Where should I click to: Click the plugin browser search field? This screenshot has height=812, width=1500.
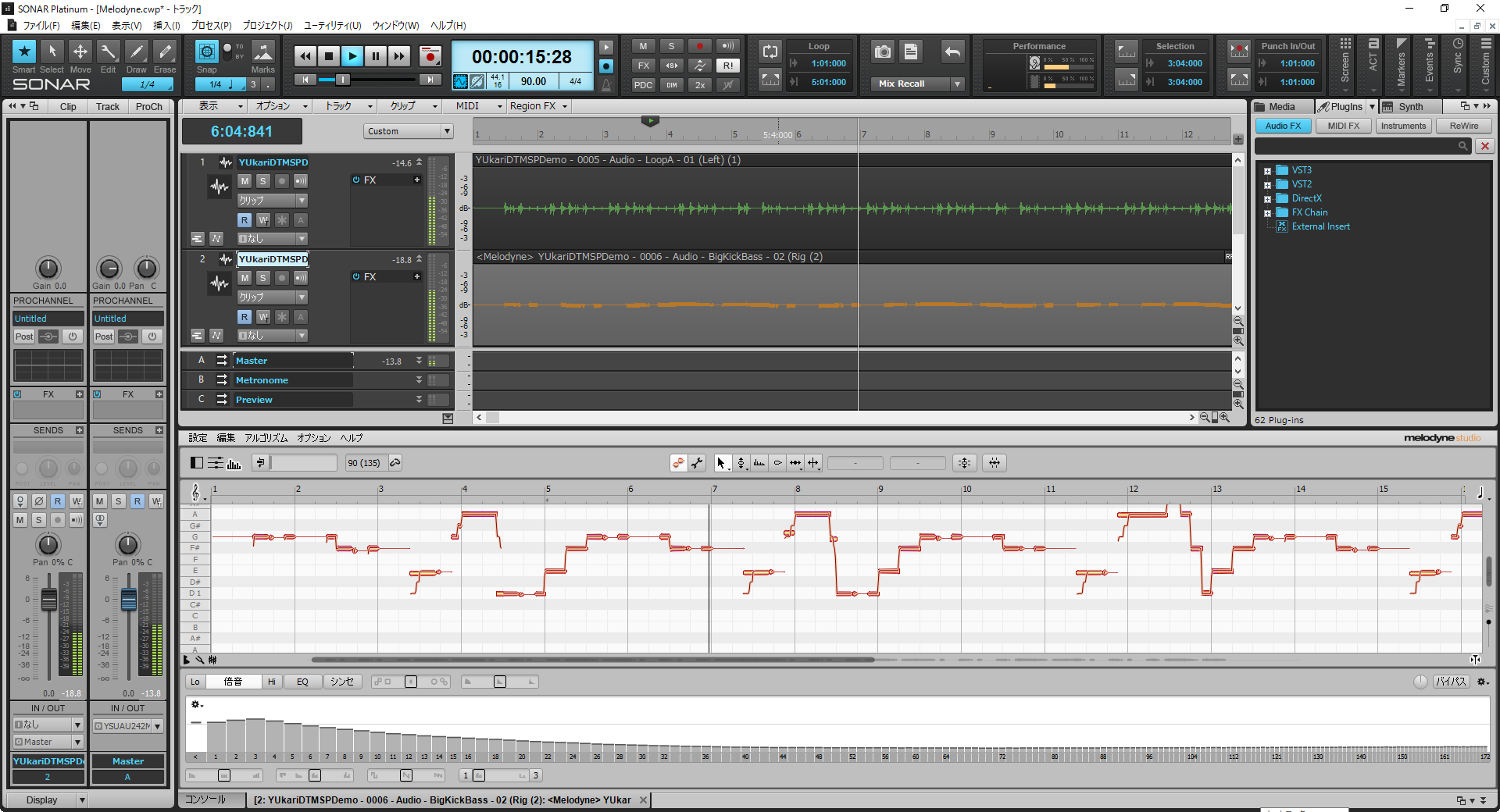point(1362,146)
